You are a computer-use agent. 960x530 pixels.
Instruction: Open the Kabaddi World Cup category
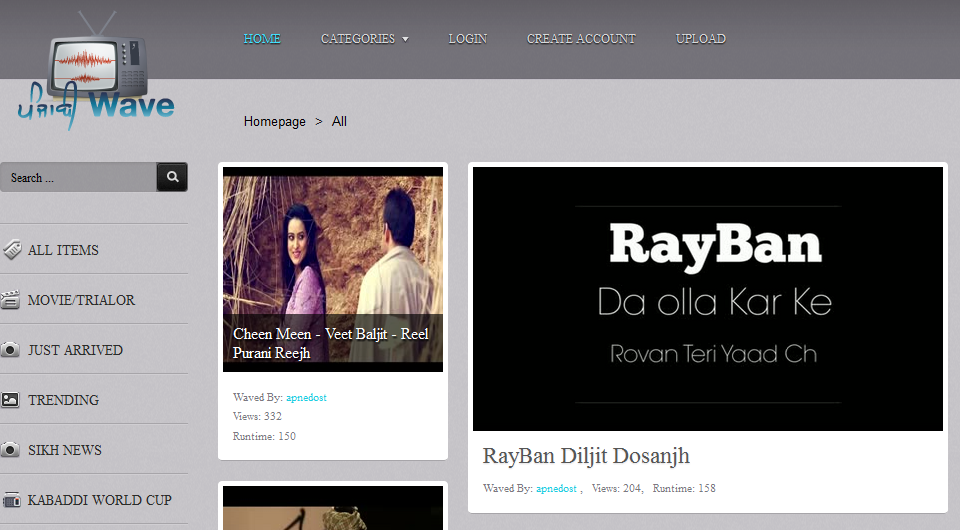(100, 500)
